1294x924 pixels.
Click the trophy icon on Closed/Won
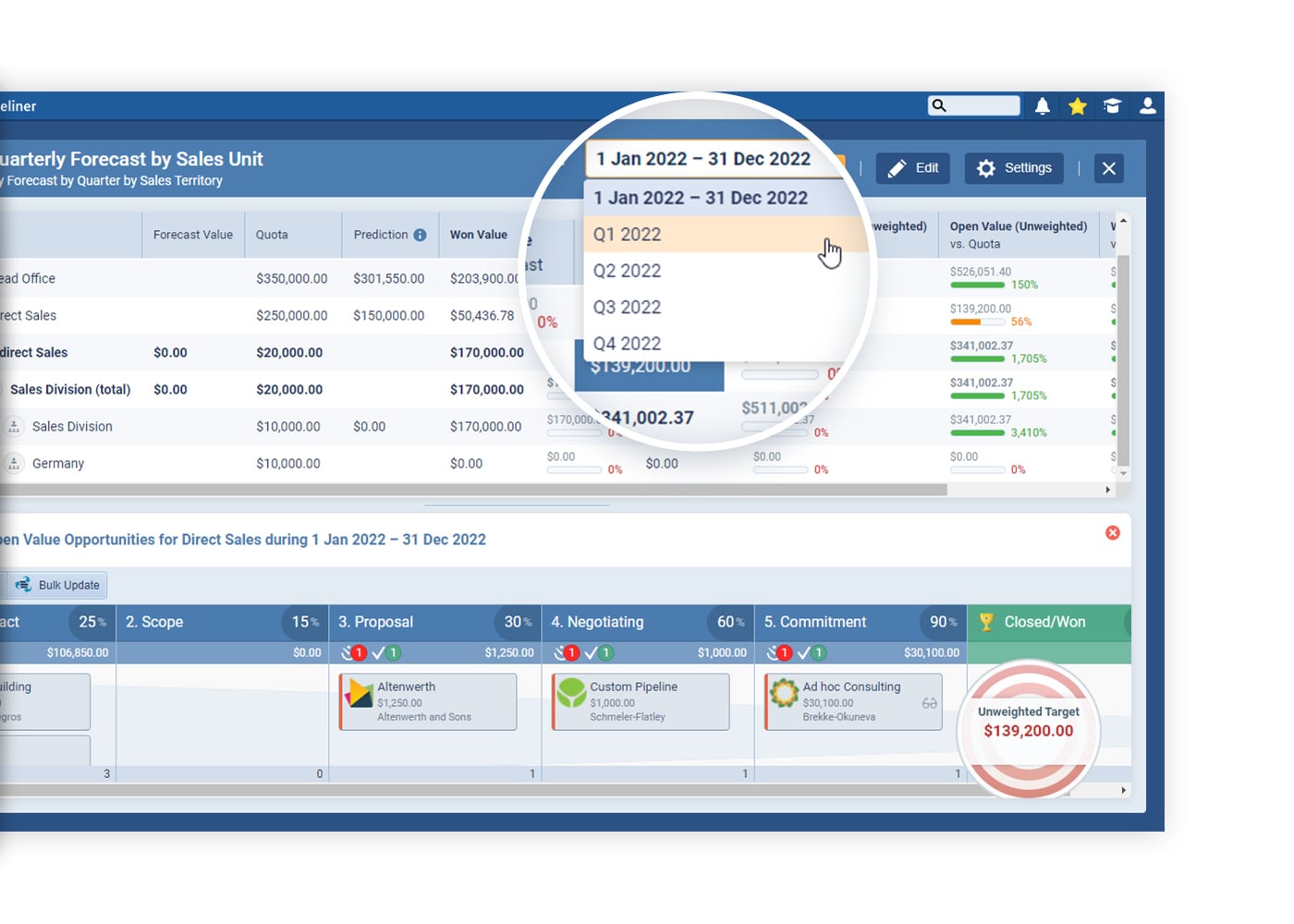coord(985,622)
